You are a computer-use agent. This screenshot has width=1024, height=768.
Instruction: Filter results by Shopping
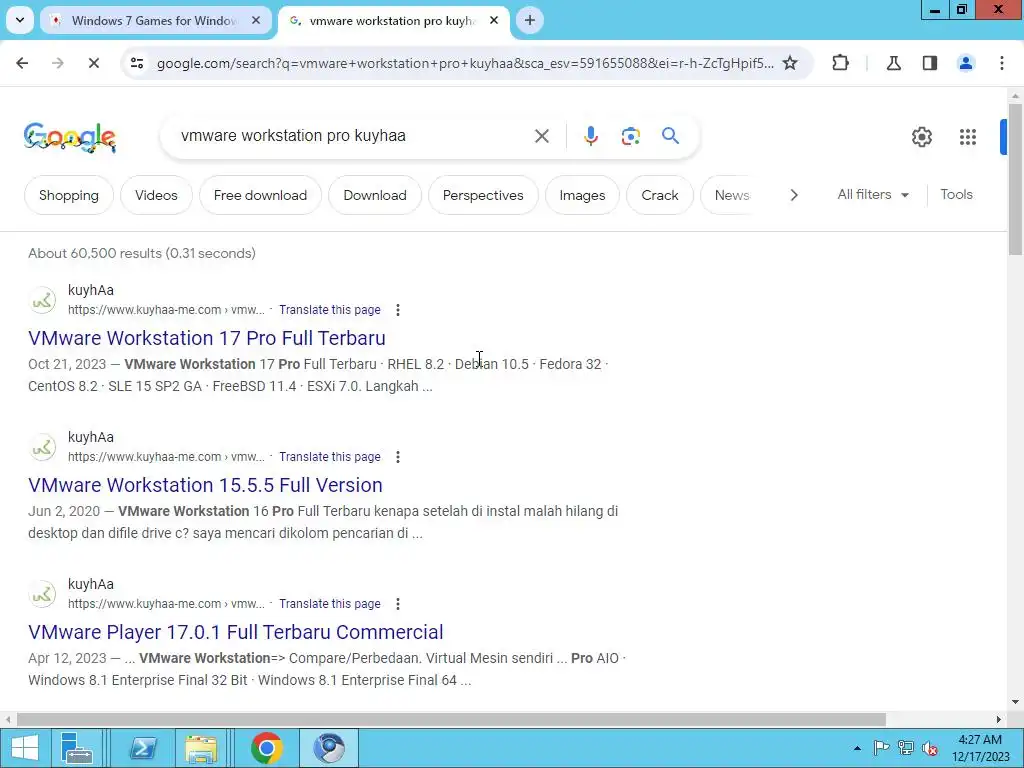(69, 195)
